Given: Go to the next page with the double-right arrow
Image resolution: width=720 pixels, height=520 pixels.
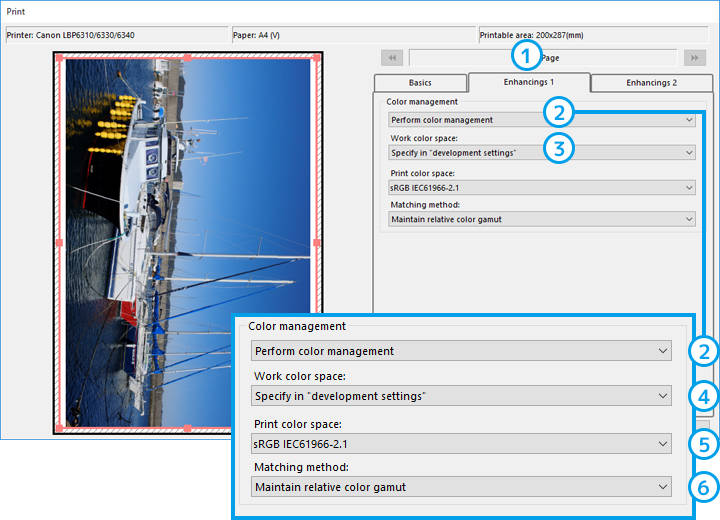Looking at the screenshot, I should coord(694,58).
